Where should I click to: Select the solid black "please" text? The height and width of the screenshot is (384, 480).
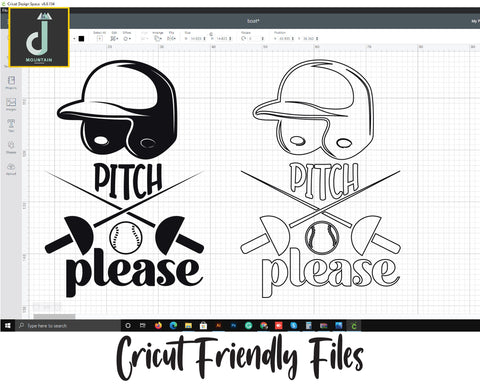(x=134, y=273)
